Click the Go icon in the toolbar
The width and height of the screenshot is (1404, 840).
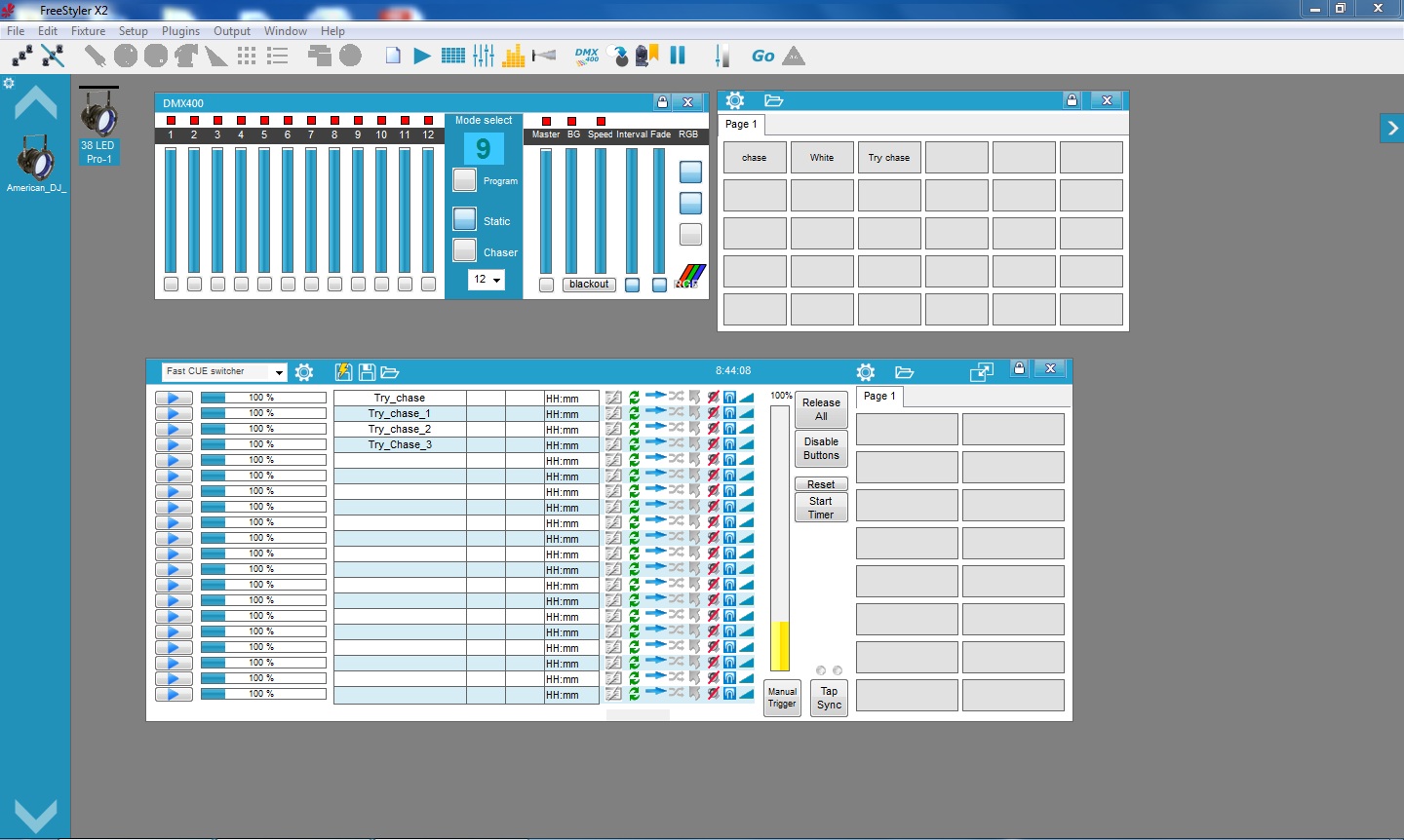(x=762, y=56)
